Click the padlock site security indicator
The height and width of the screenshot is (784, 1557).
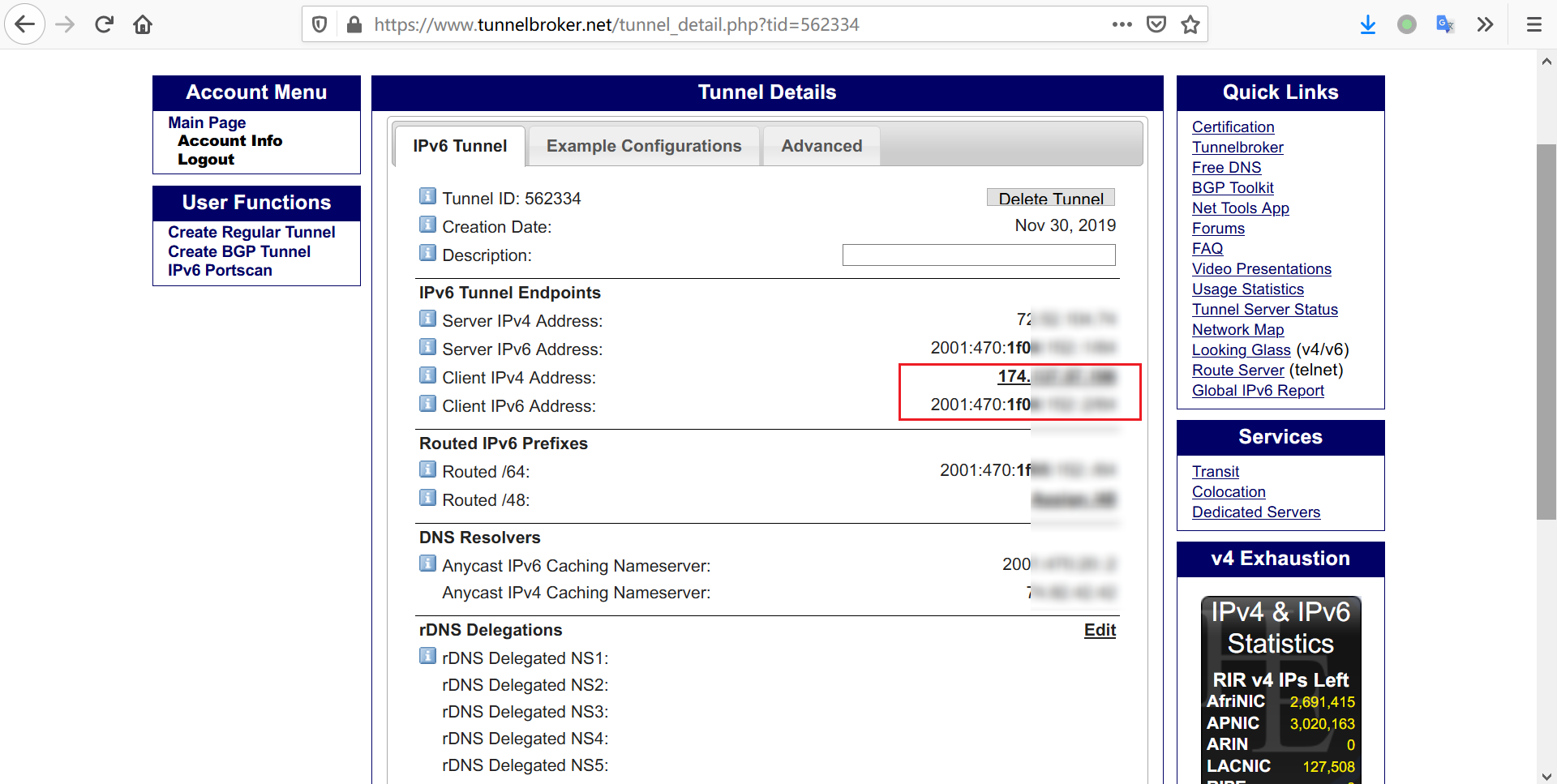click(353, 24)
